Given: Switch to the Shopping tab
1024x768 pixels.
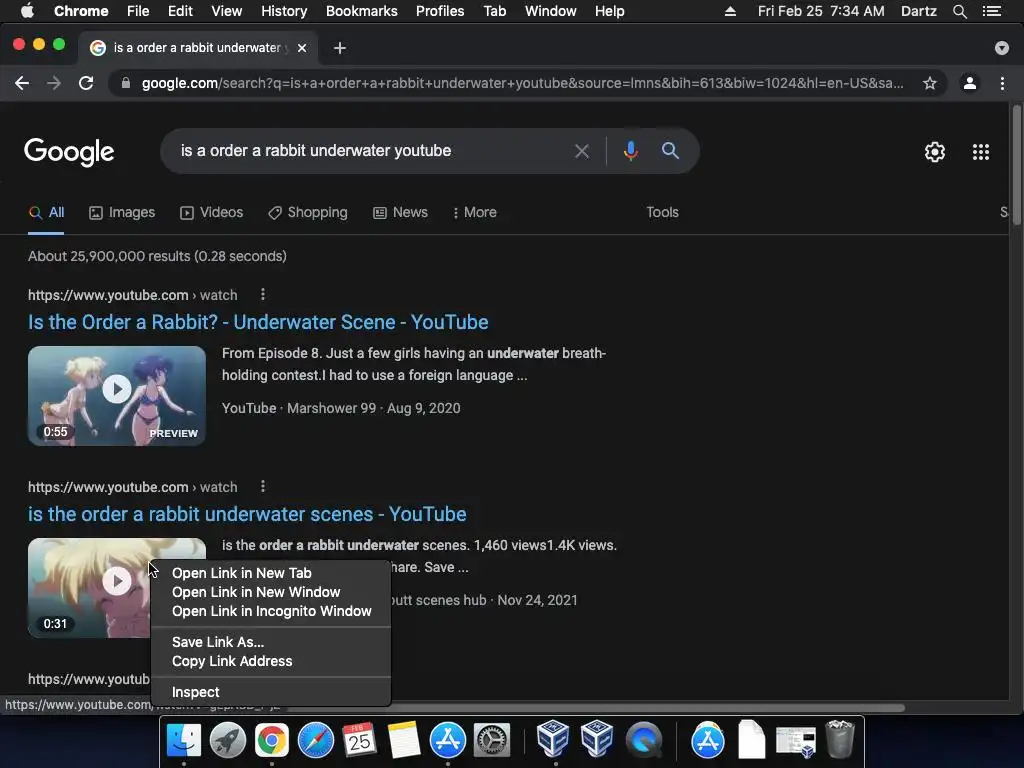Looking at the screenshot, I should (308, 212).
